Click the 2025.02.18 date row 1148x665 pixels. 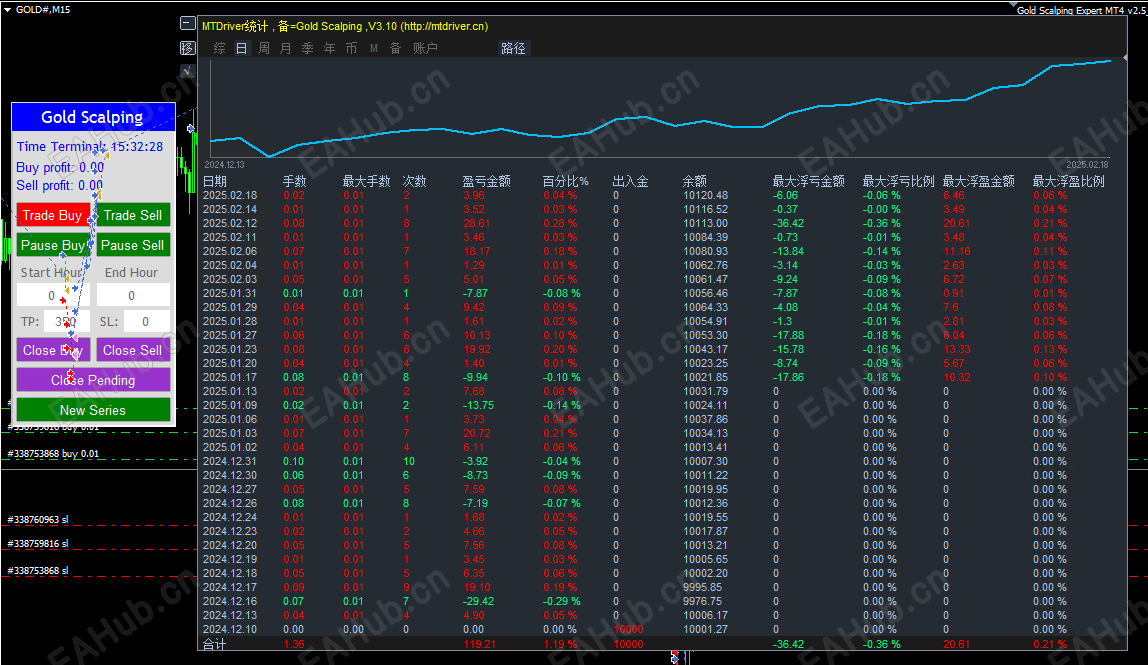click(x=230, y=196)
